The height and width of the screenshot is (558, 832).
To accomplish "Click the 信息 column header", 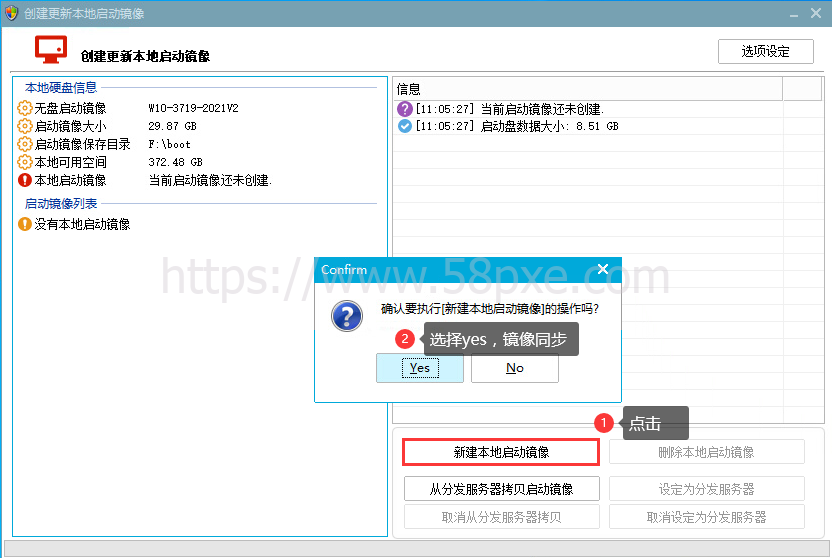I will 587,89.
